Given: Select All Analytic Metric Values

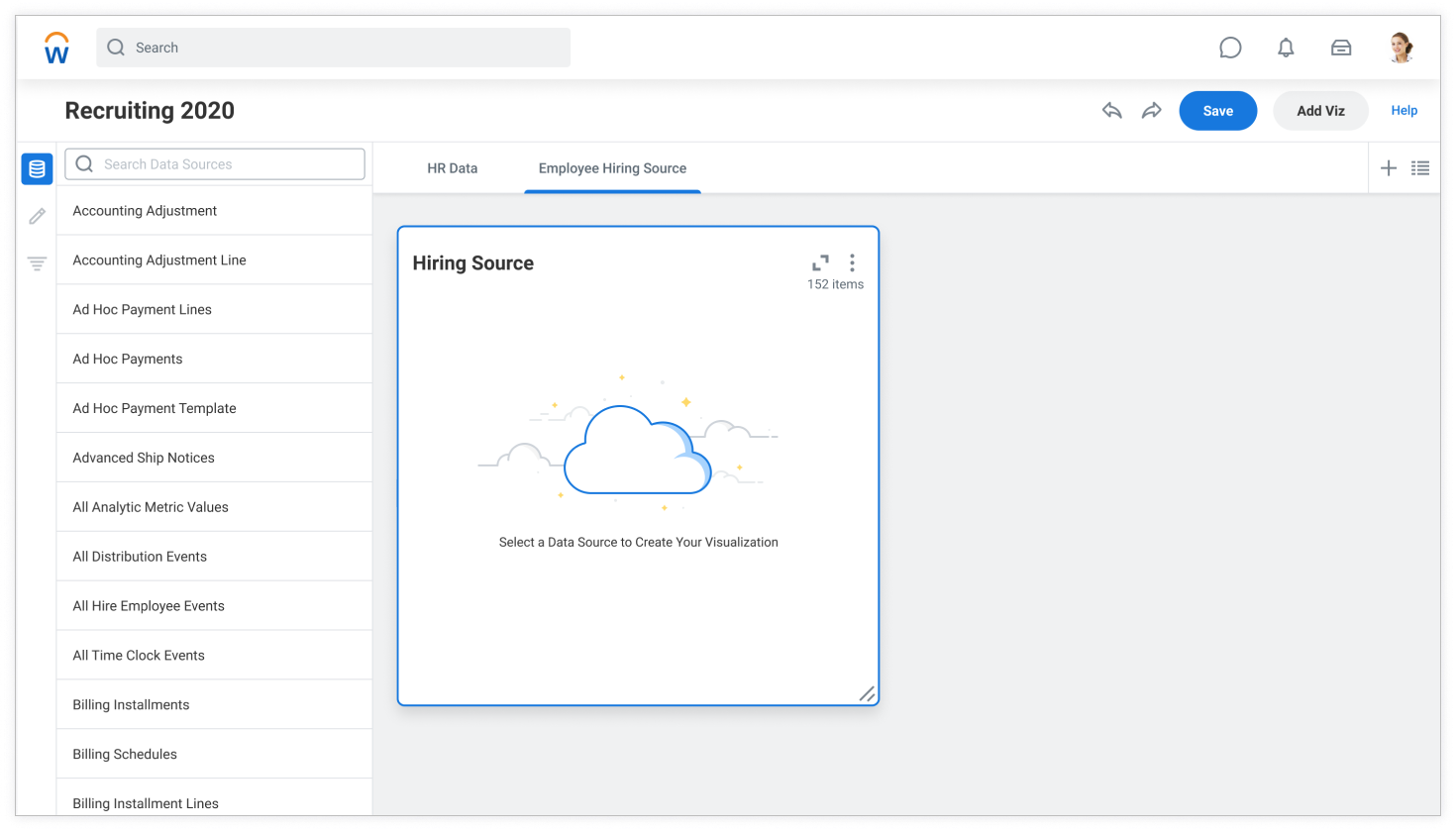Looking at the screenshot, I should 214,507.
